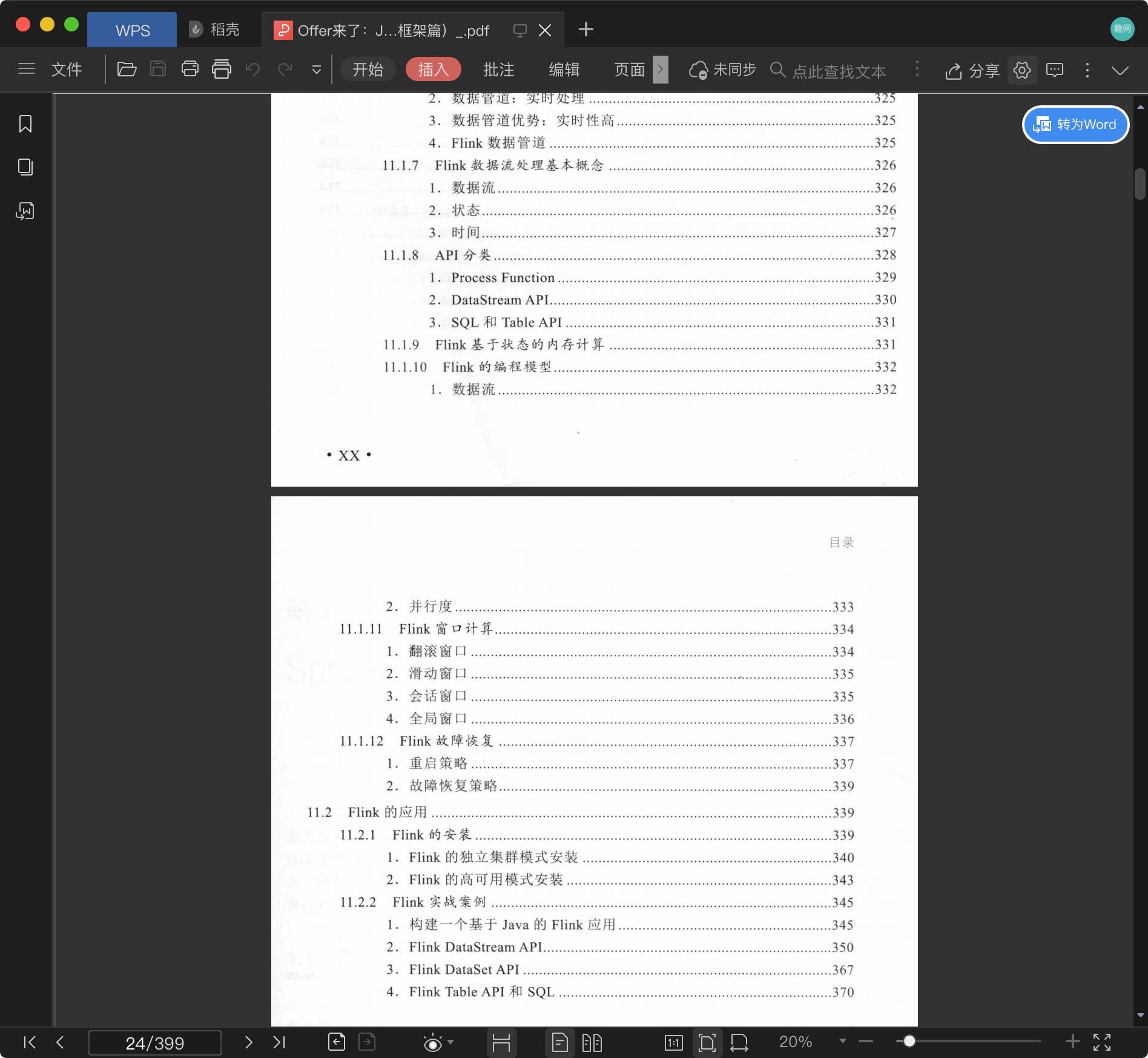This screenshot has height=1058, width=1148.
Task: Click the zoom in plus button
Action: click(1072, 1041)
